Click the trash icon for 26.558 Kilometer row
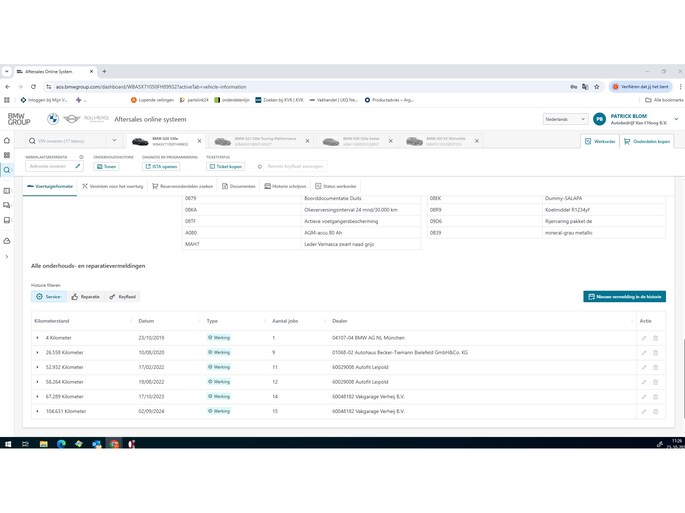 tap(656, 353)
